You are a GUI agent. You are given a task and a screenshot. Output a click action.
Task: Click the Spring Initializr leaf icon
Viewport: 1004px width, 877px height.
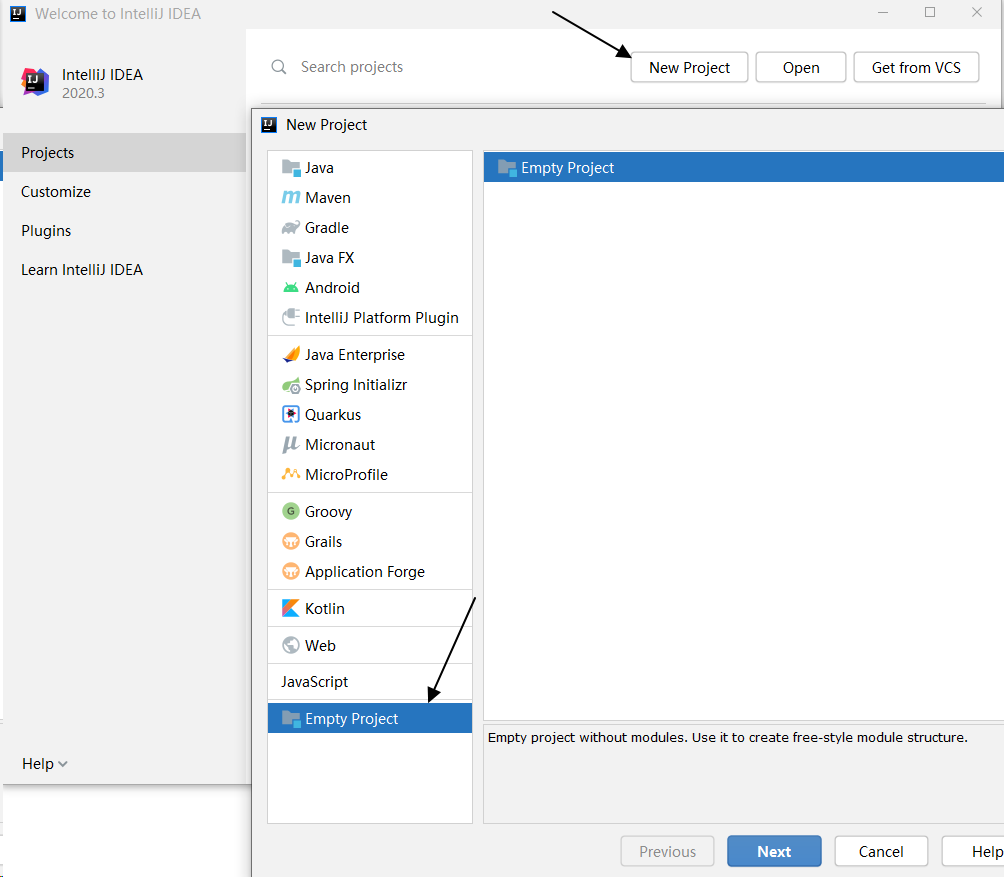click(291, 385)
